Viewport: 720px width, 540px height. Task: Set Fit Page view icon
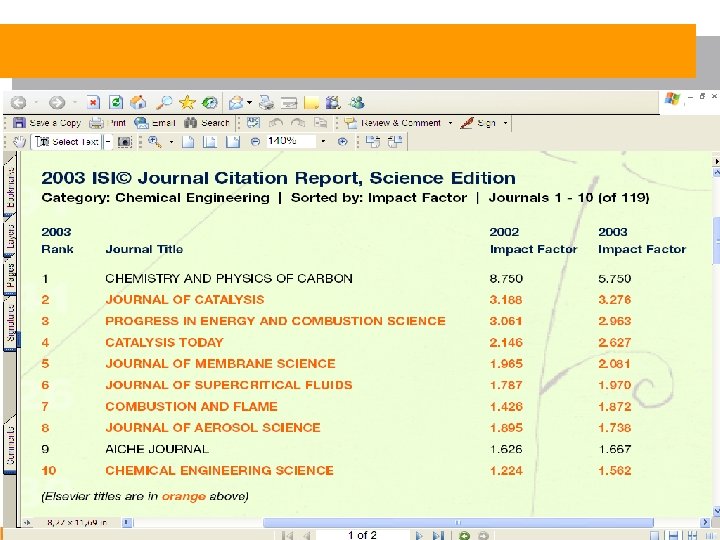pyautogui.click(x=210, y=142)
